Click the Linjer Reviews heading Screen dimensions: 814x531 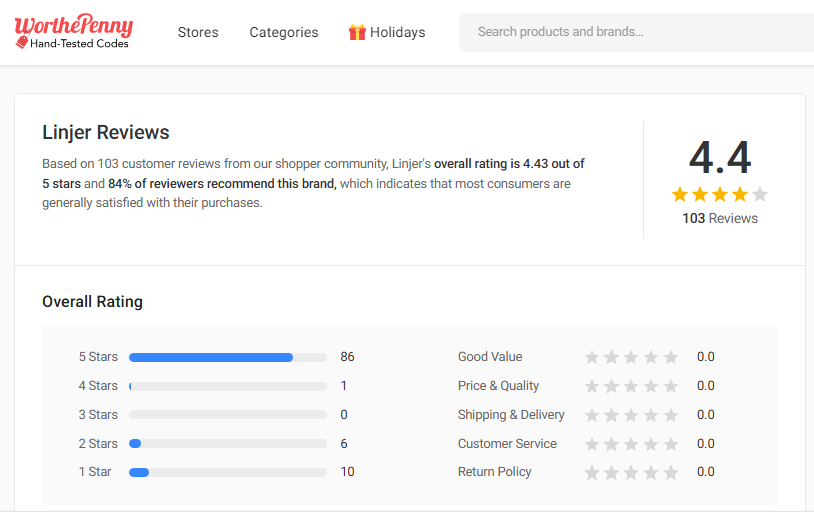click(106, 133)
